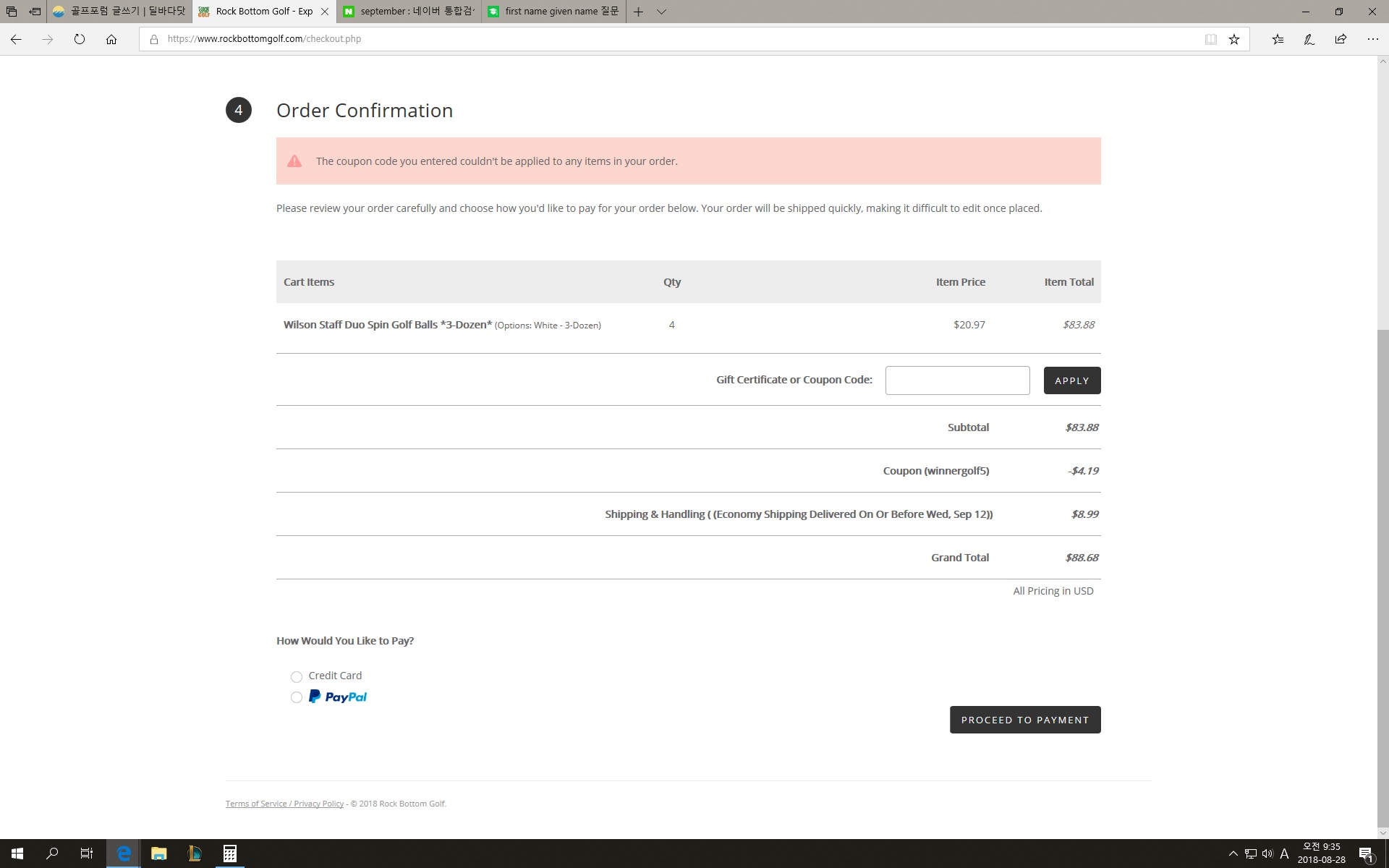
Task: Click the Add notes pen icon
Action: coord(1309,39)
